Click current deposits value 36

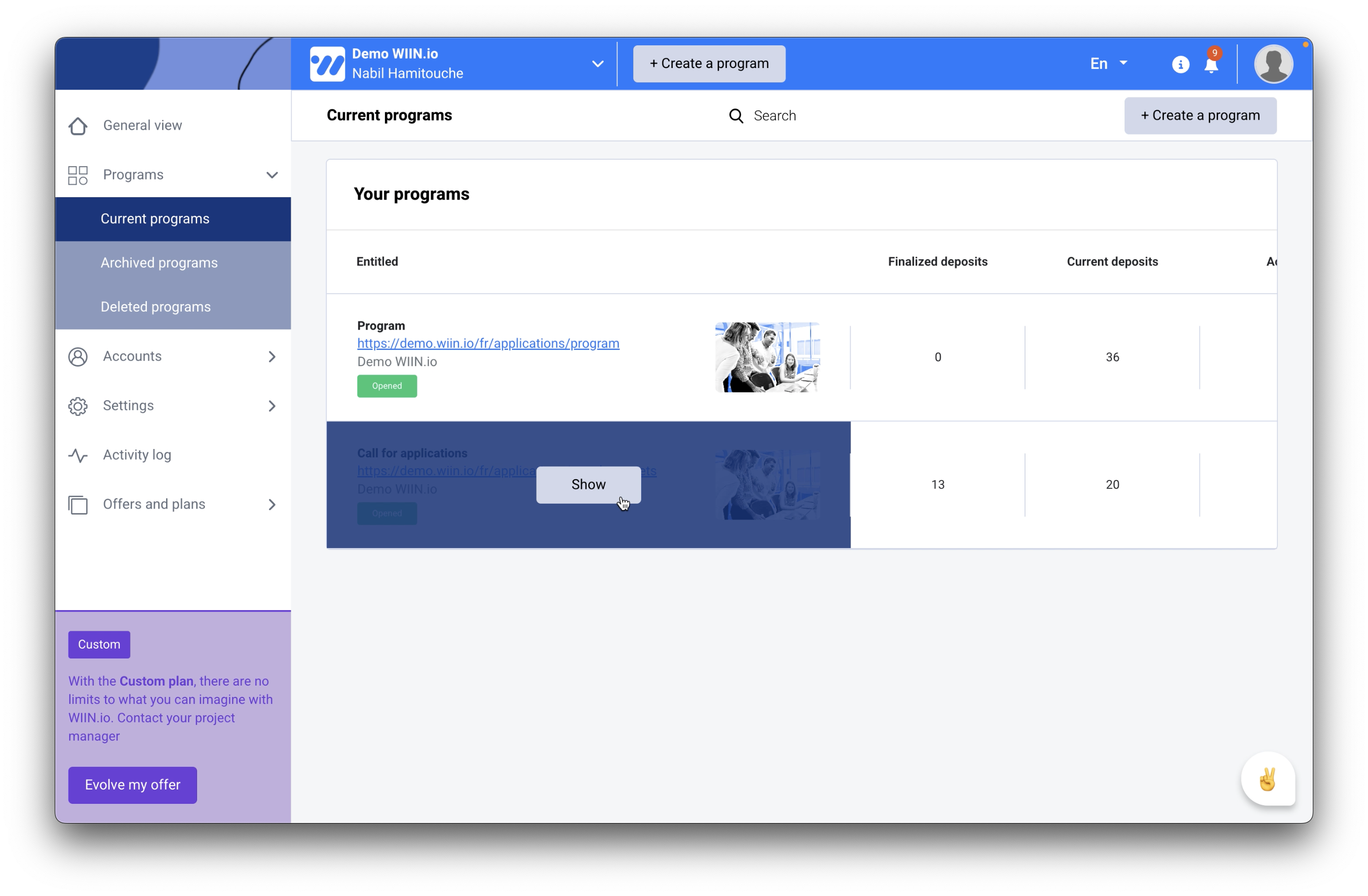1112,357
